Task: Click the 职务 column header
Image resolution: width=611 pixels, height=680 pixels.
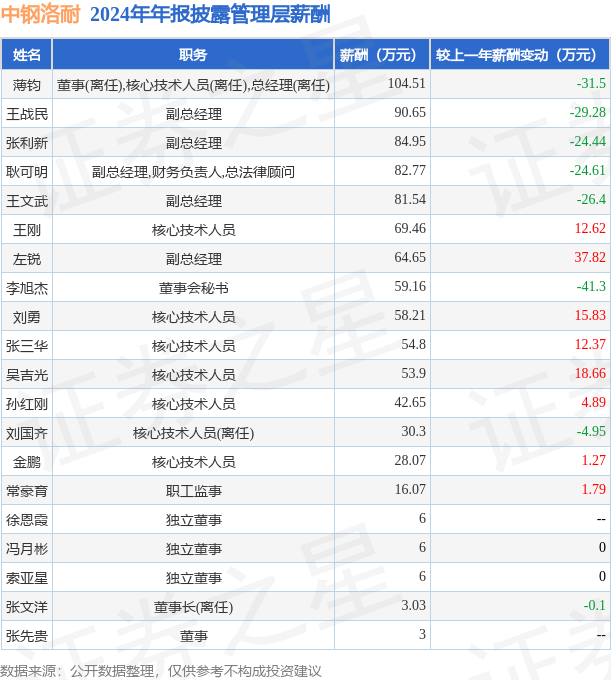Action: click(193, 55)
